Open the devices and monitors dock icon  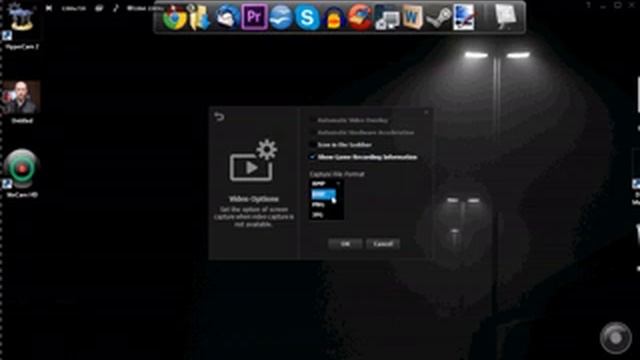[x=387, y=18]
